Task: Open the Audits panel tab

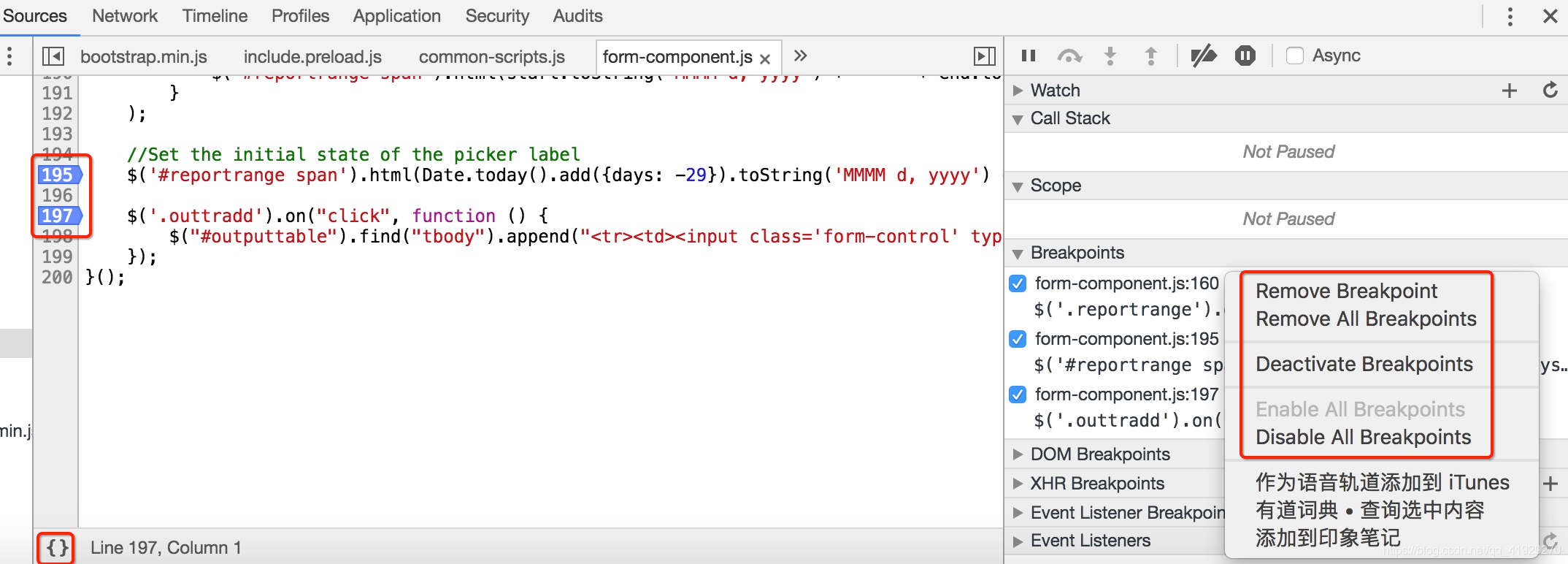Action: 577,16
